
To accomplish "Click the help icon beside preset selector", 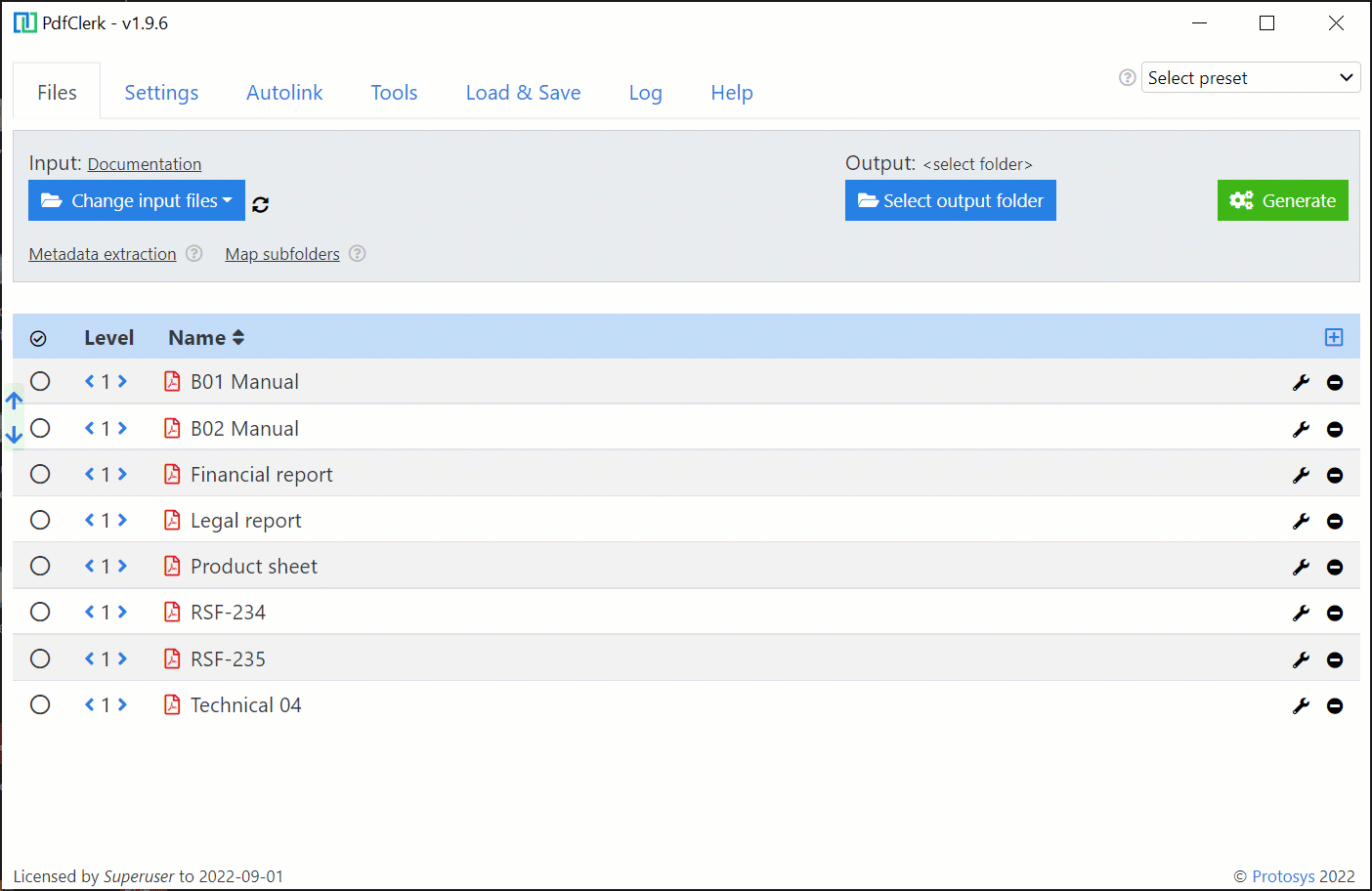I will coord(1127,77).
